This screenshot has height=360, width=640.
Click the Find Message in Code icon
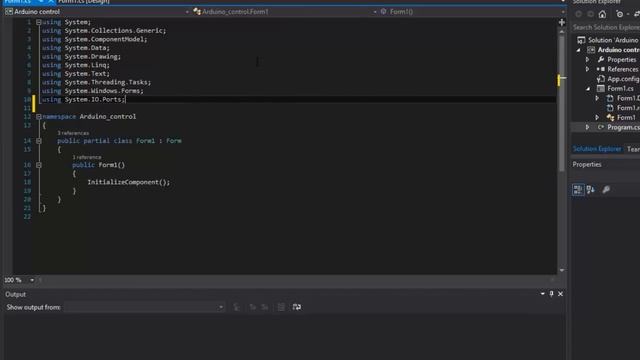click(236, 307)
